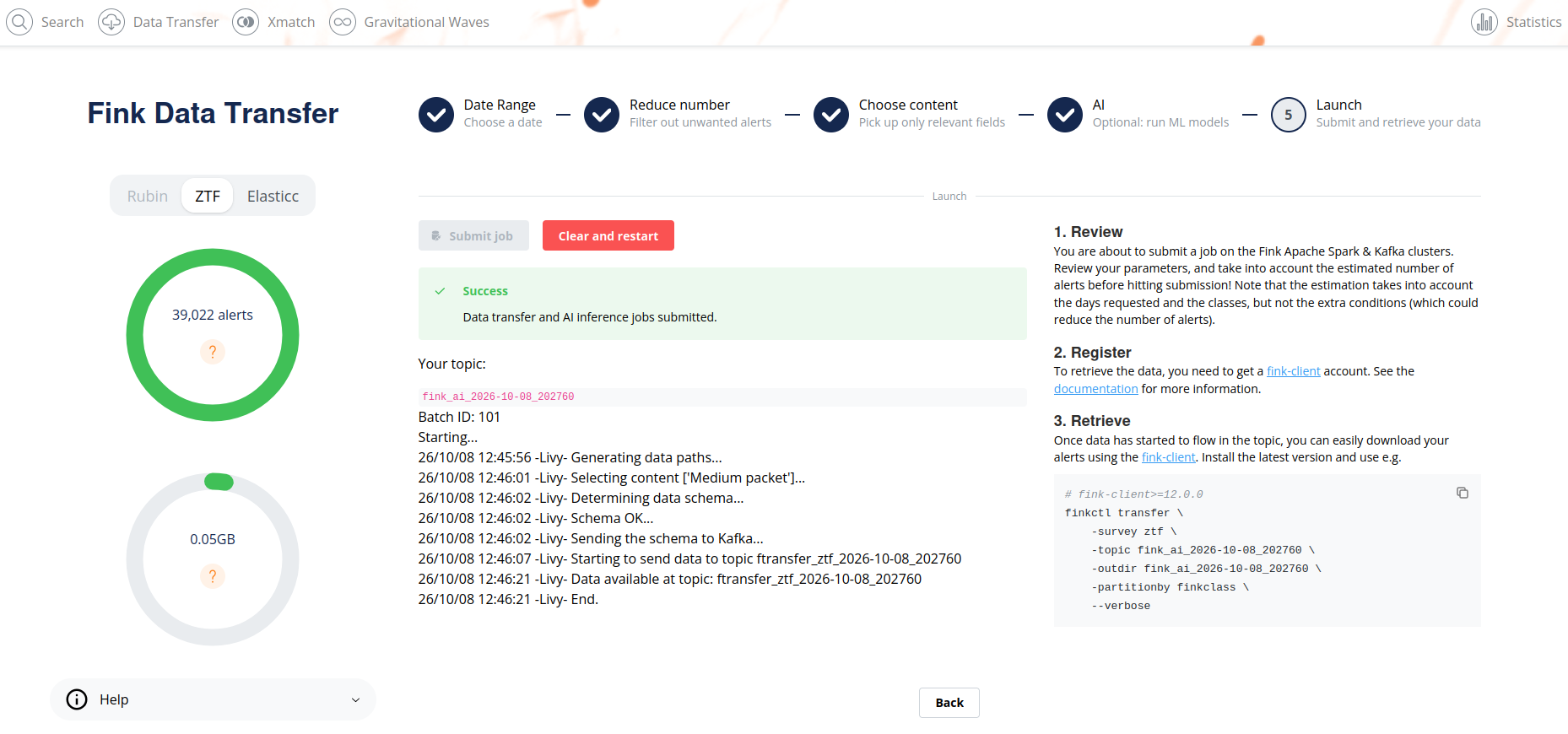The width and height of the screenshot is (1568, 734).
Task: Click the Date Range step title
Action: [500, 105]
